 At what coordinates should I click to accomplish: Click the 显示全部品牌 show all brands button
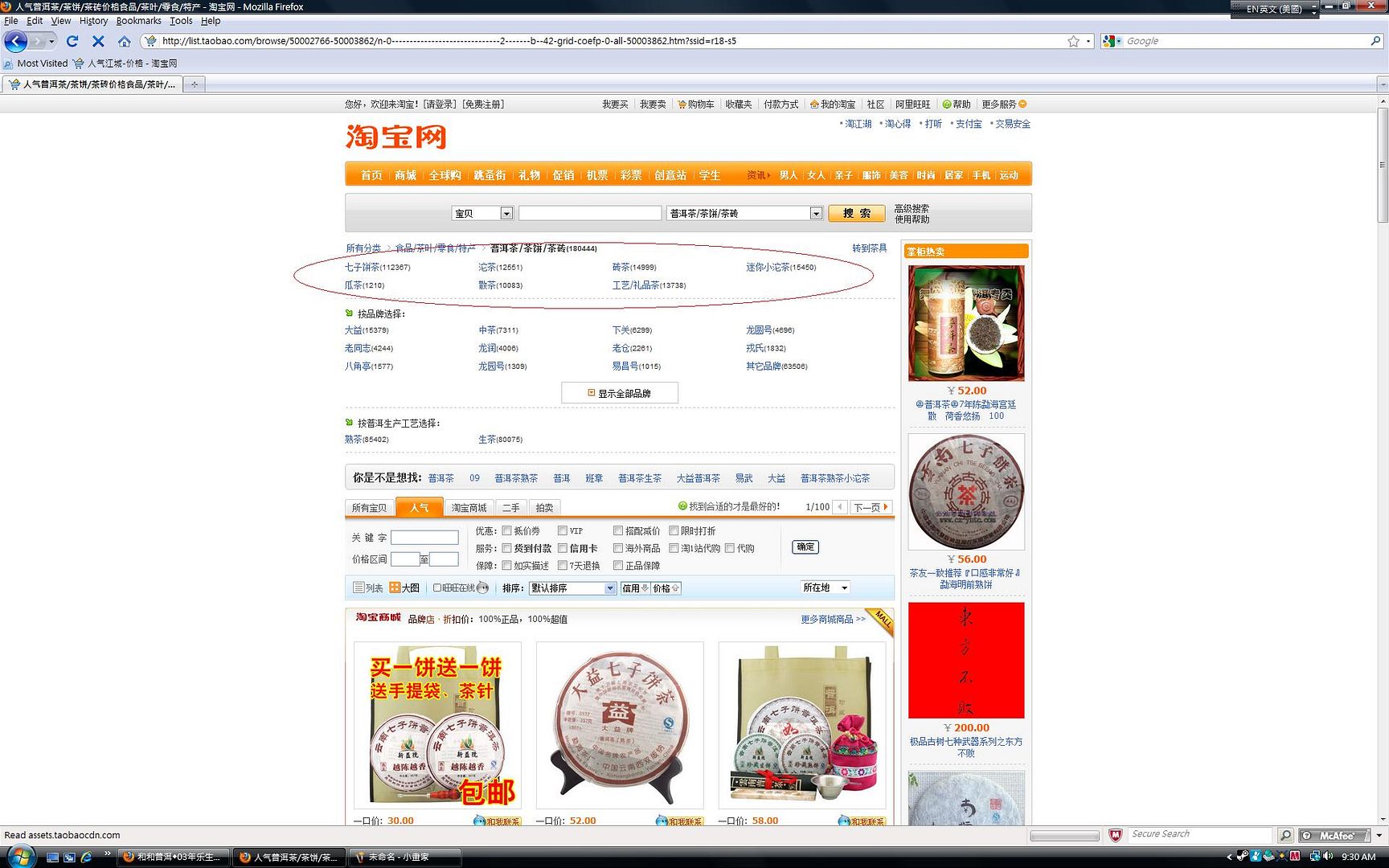coord(620,393)
